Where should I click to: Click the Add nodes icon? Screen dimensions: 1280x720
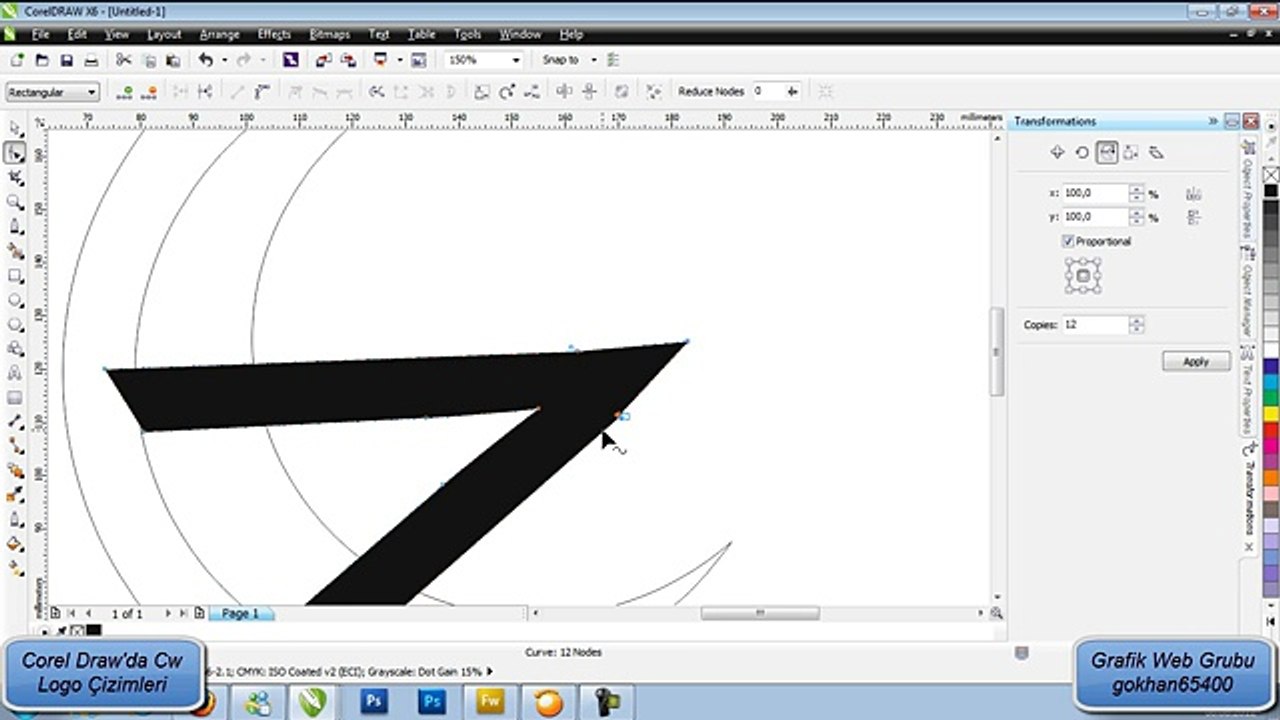[125, 92]
